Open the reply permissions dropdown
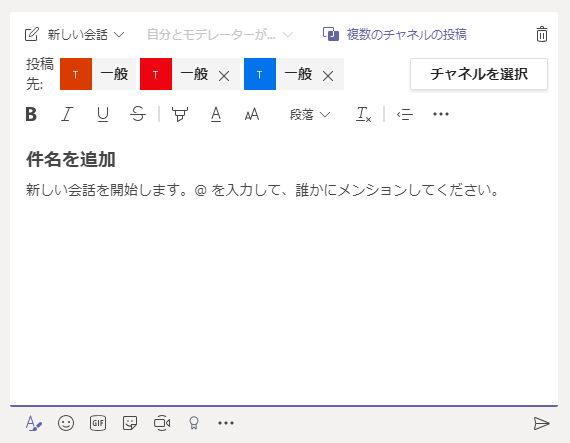570x443 pixels. tap(220, 35)
